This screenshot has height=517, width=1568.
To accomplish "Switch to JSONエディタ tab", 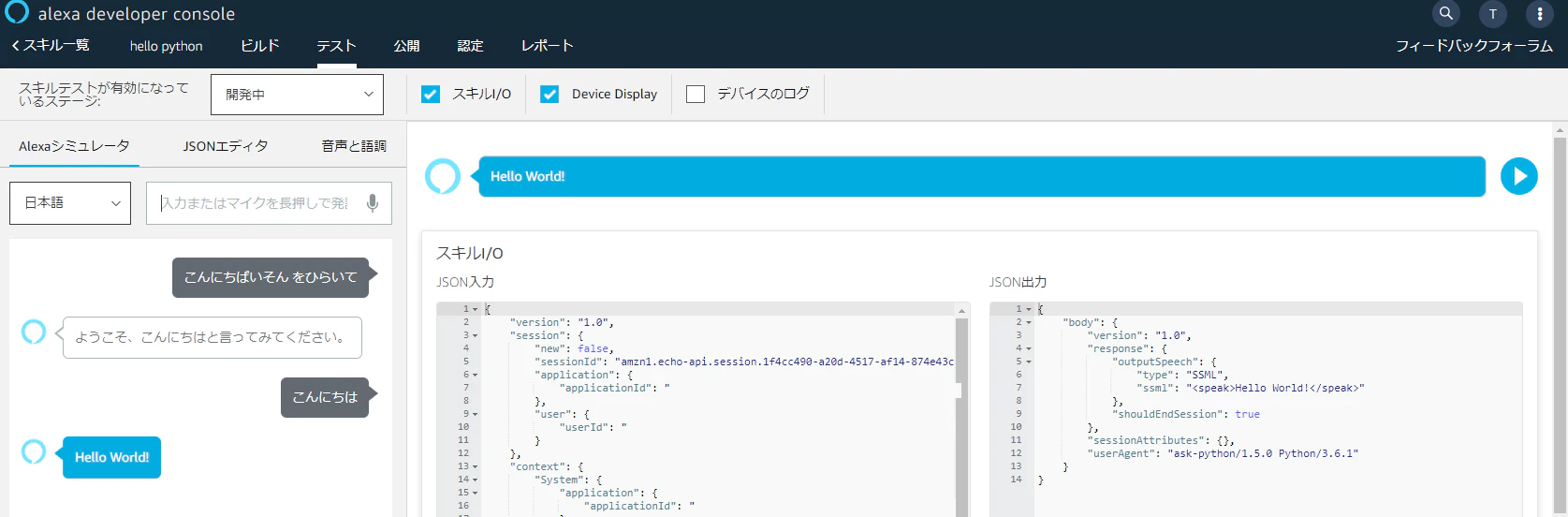I will tap(226, 146).
